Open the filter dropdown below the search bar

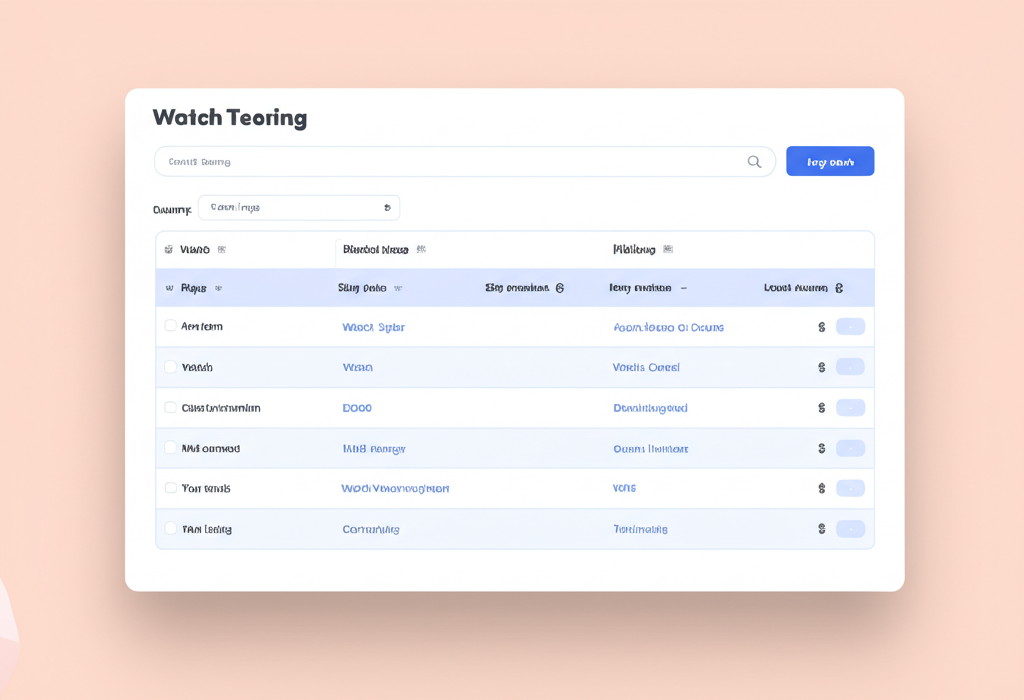coord(299,208)
